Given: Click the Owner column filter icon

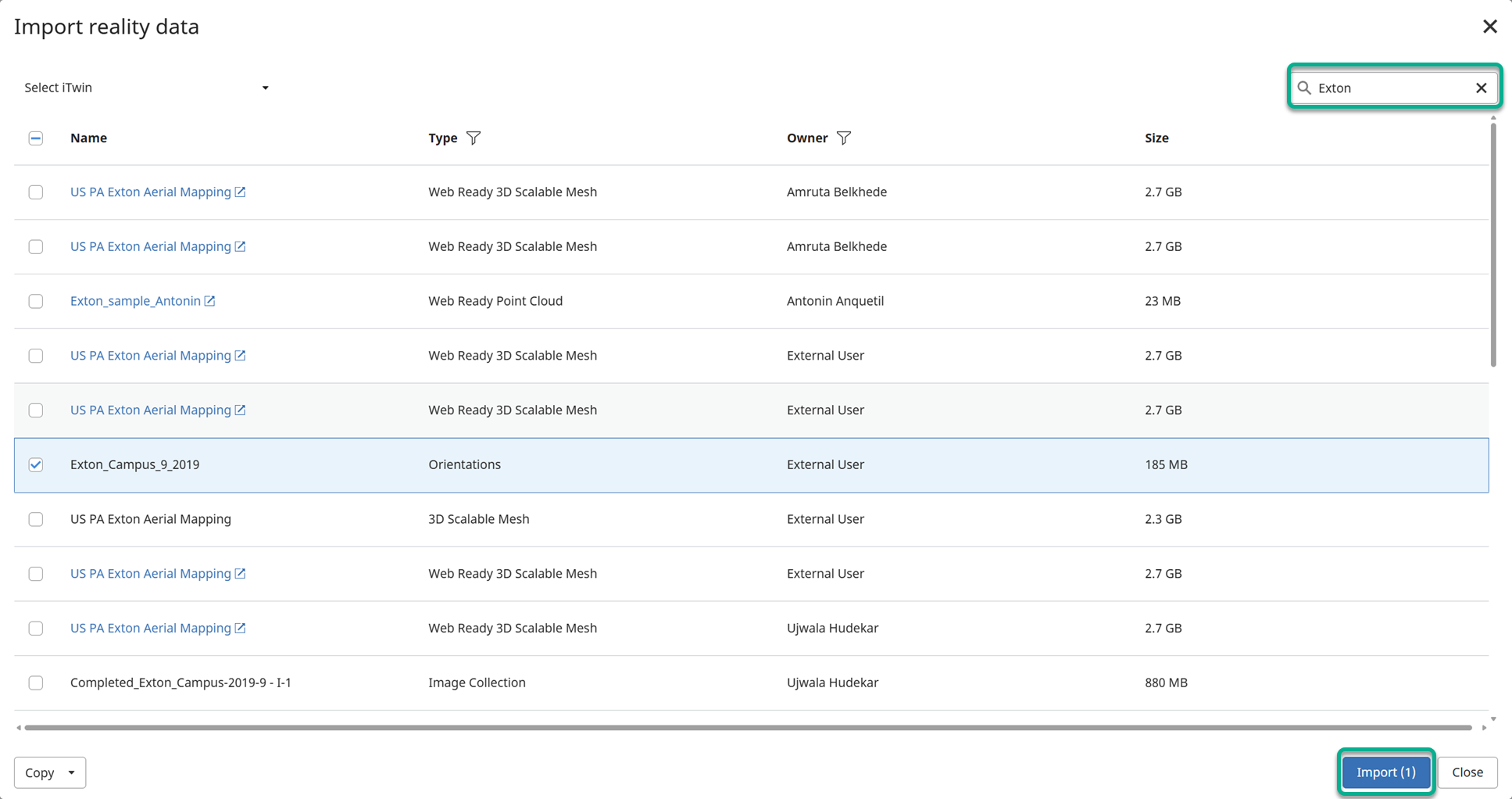Looking at the screenshot, I should (x=844, y=138).
